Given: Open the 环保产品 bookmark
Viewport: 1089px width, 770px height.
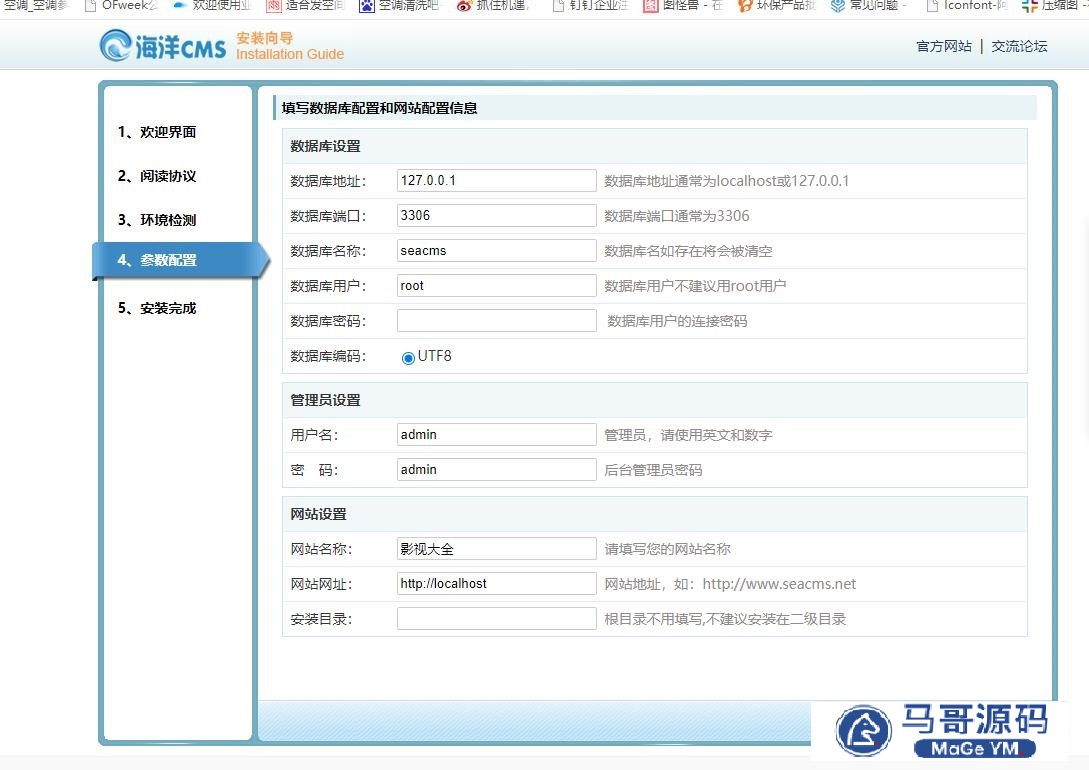Looking at the screenshot, I should tap(776, 6).
